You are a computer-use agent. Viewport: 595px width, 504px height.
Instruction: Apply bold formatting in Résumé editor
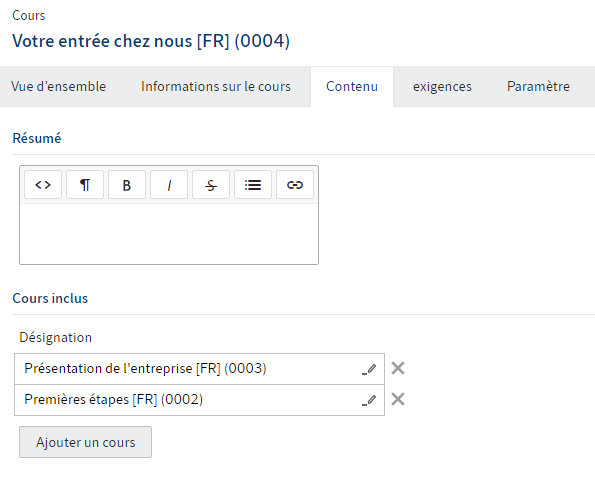[x=127, y=185]
